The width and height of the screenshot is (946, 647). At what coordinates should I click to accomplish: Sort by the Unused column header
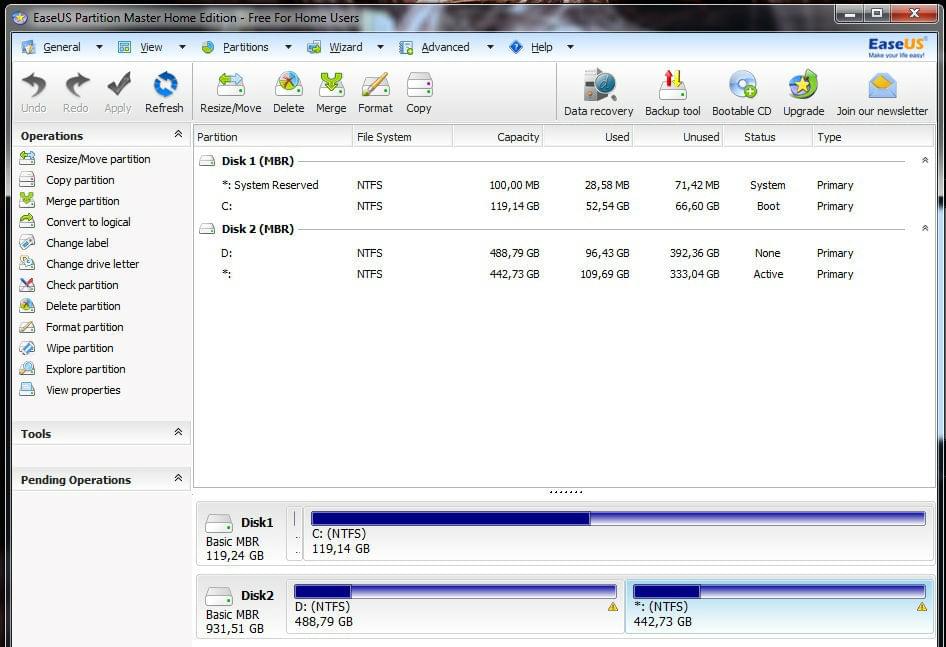(678, 137)
